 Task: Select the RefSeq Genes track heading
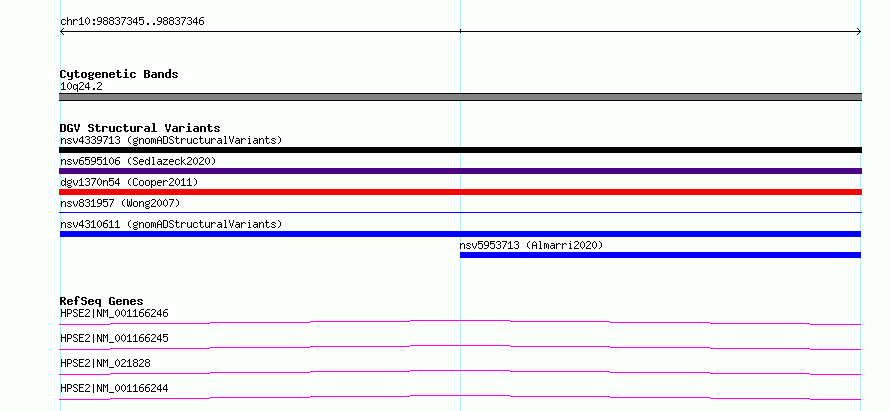click(x=102, y=301)
